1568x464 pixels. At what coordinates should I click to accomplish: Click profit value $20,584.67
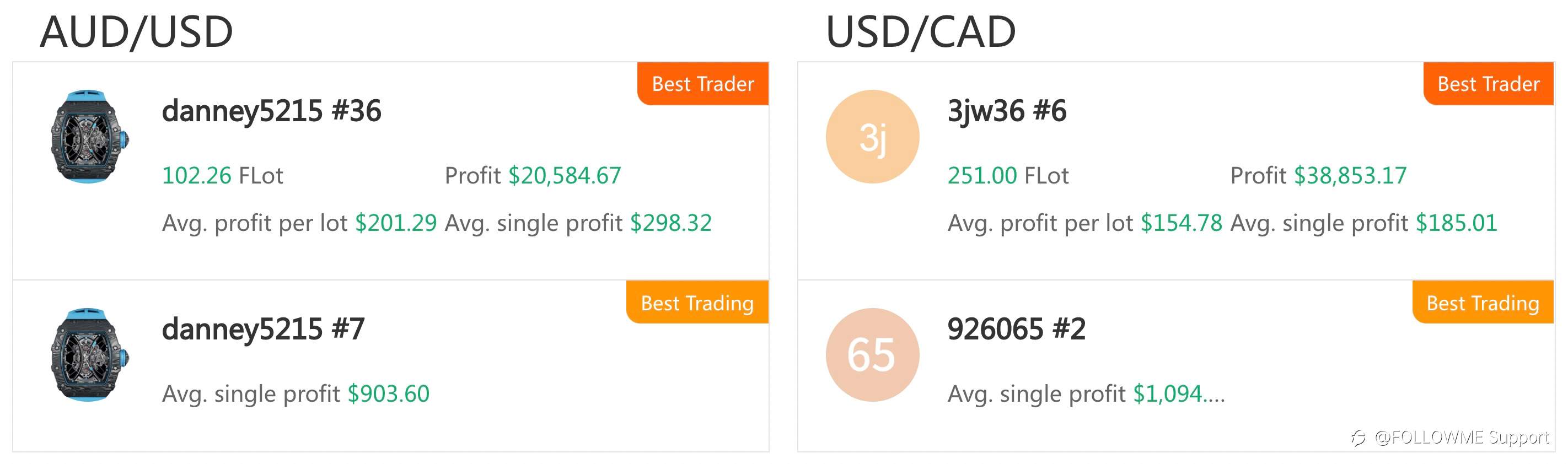(565, 176)
